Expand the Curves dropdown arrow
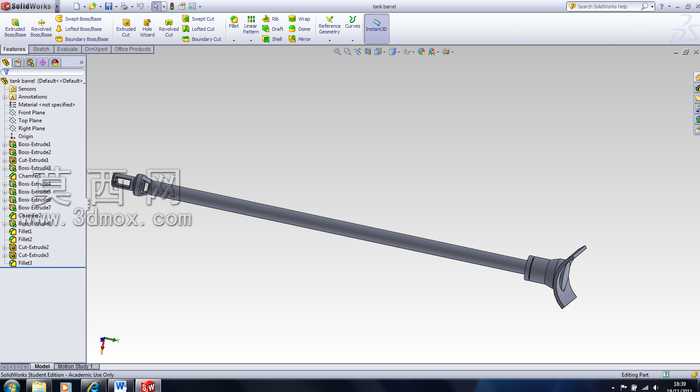The width and height of the screenshot is (700, 392). [x=352, y=41]
